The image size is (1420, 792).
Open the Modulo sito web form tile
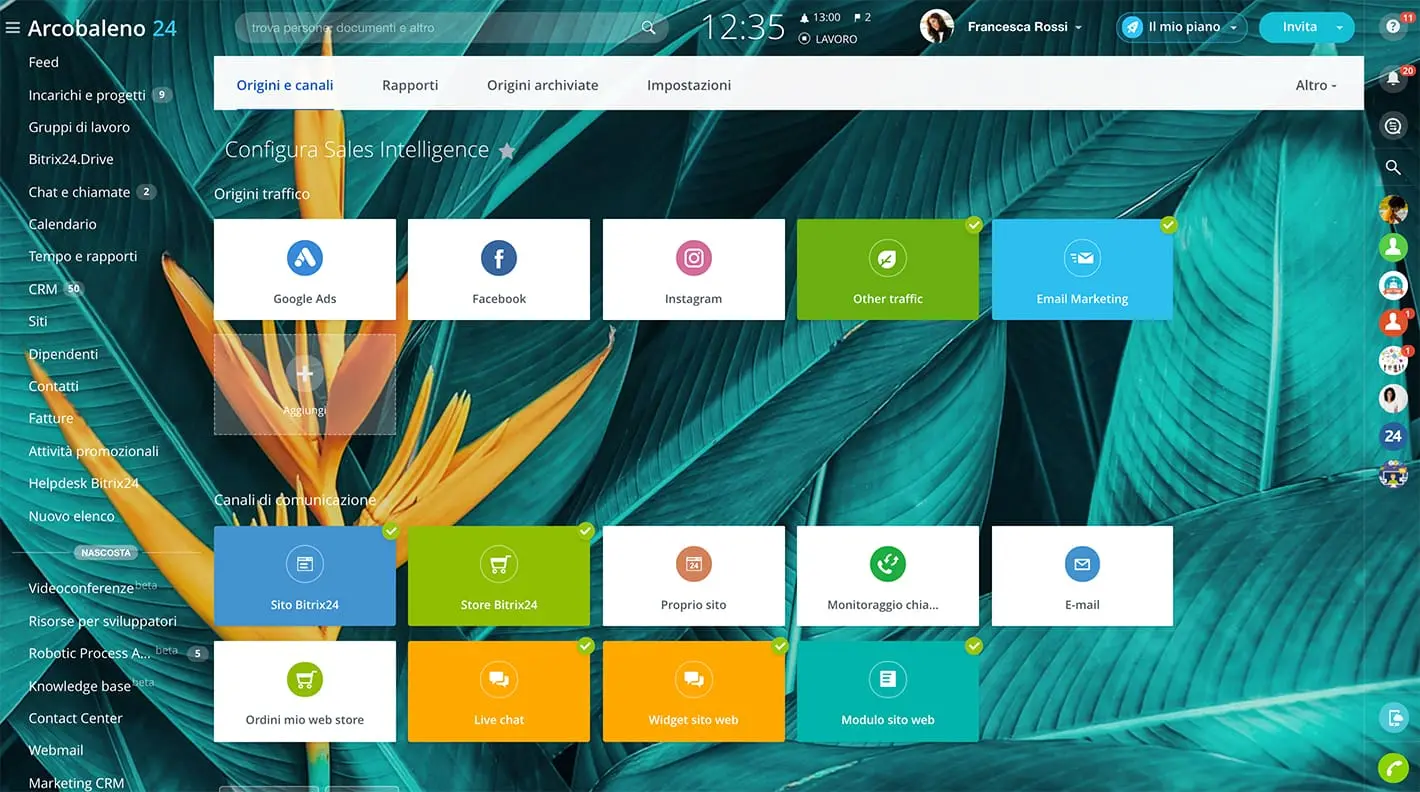pyautogui.click(x=888, y=691)
